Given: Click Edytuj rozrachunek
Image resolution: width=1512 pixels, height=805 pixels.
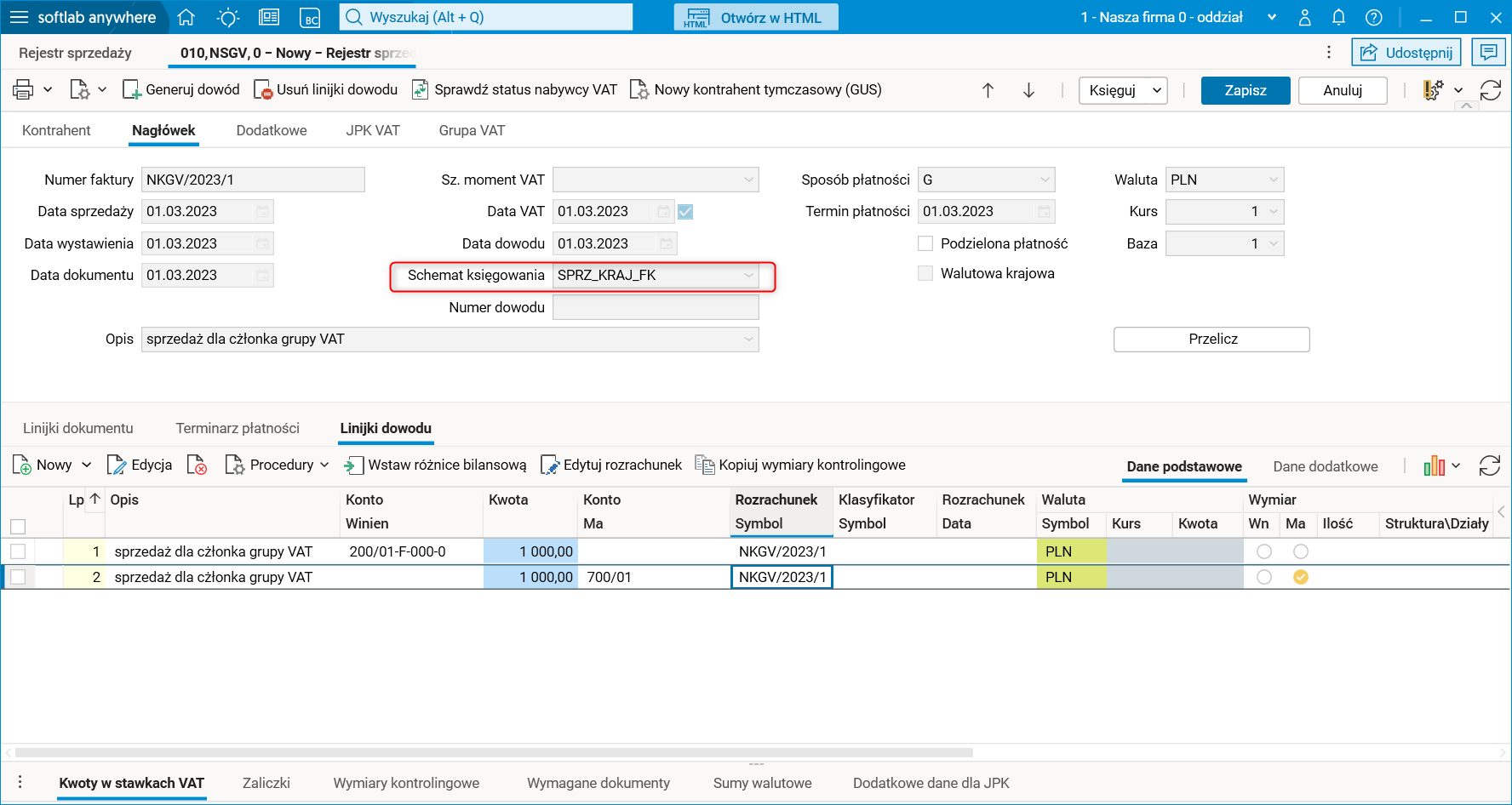Looking at the screenshot, I should pos(611,465).
